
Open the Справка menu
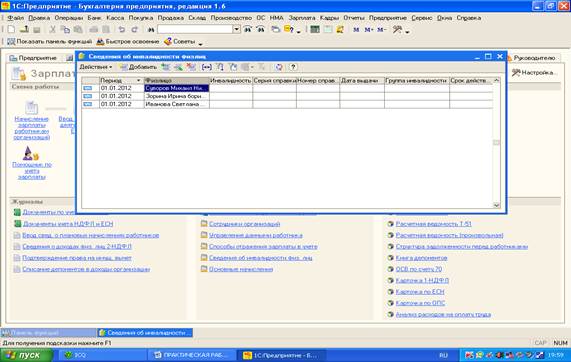[469, 18]
